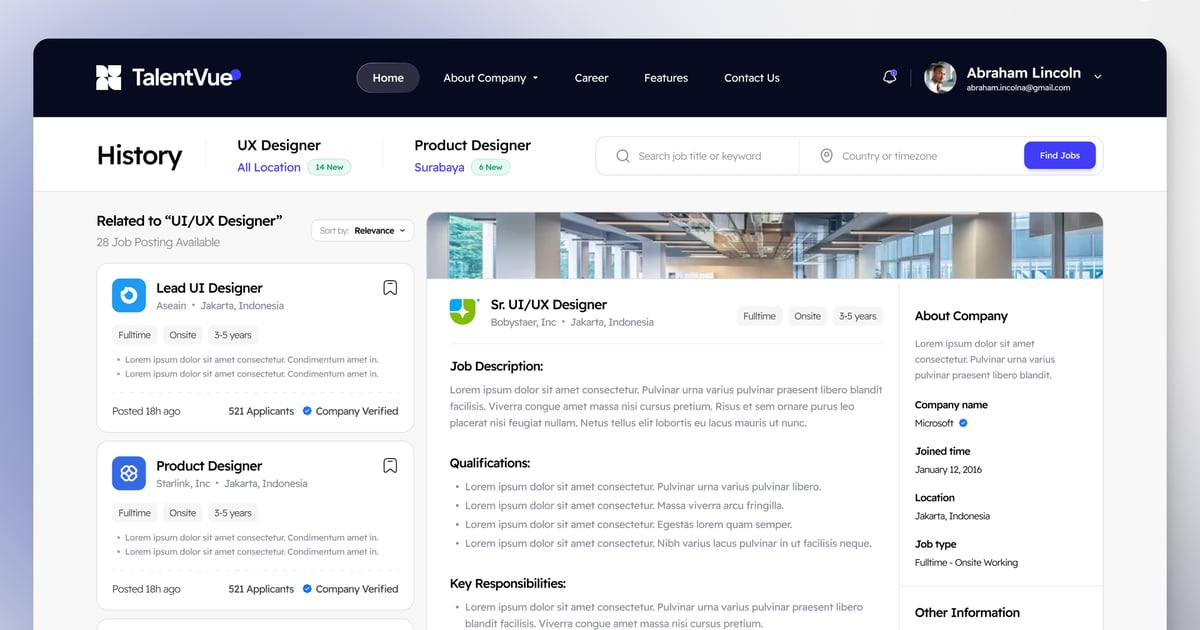Open the About Company dropdown menu
This screenshot has width=1200, height=630.
(491, 78)
